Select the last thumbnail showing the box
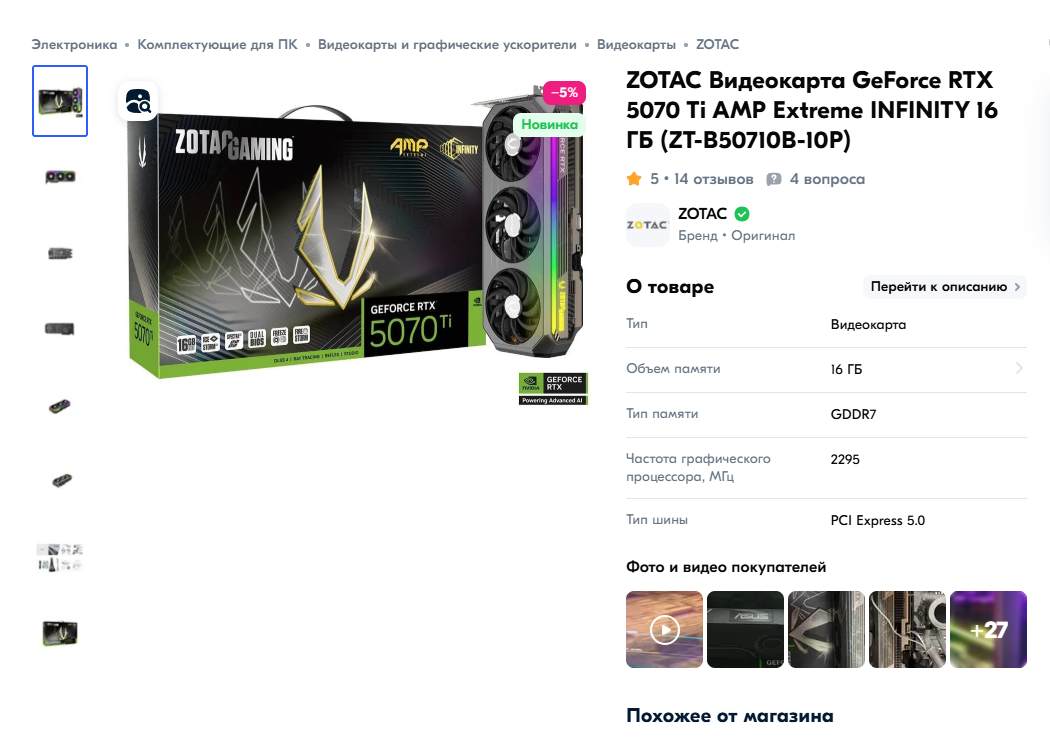Screen dimensions: 1050x741 [60, 633]
